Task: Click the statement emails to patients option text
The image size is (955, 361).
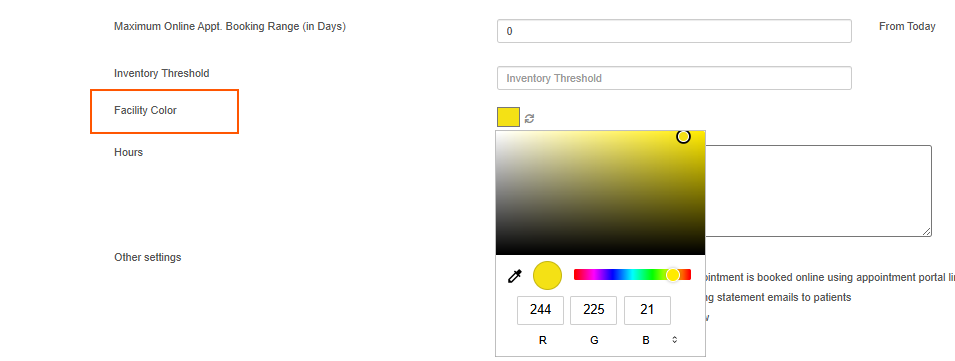Action: [x=784, y=297]
